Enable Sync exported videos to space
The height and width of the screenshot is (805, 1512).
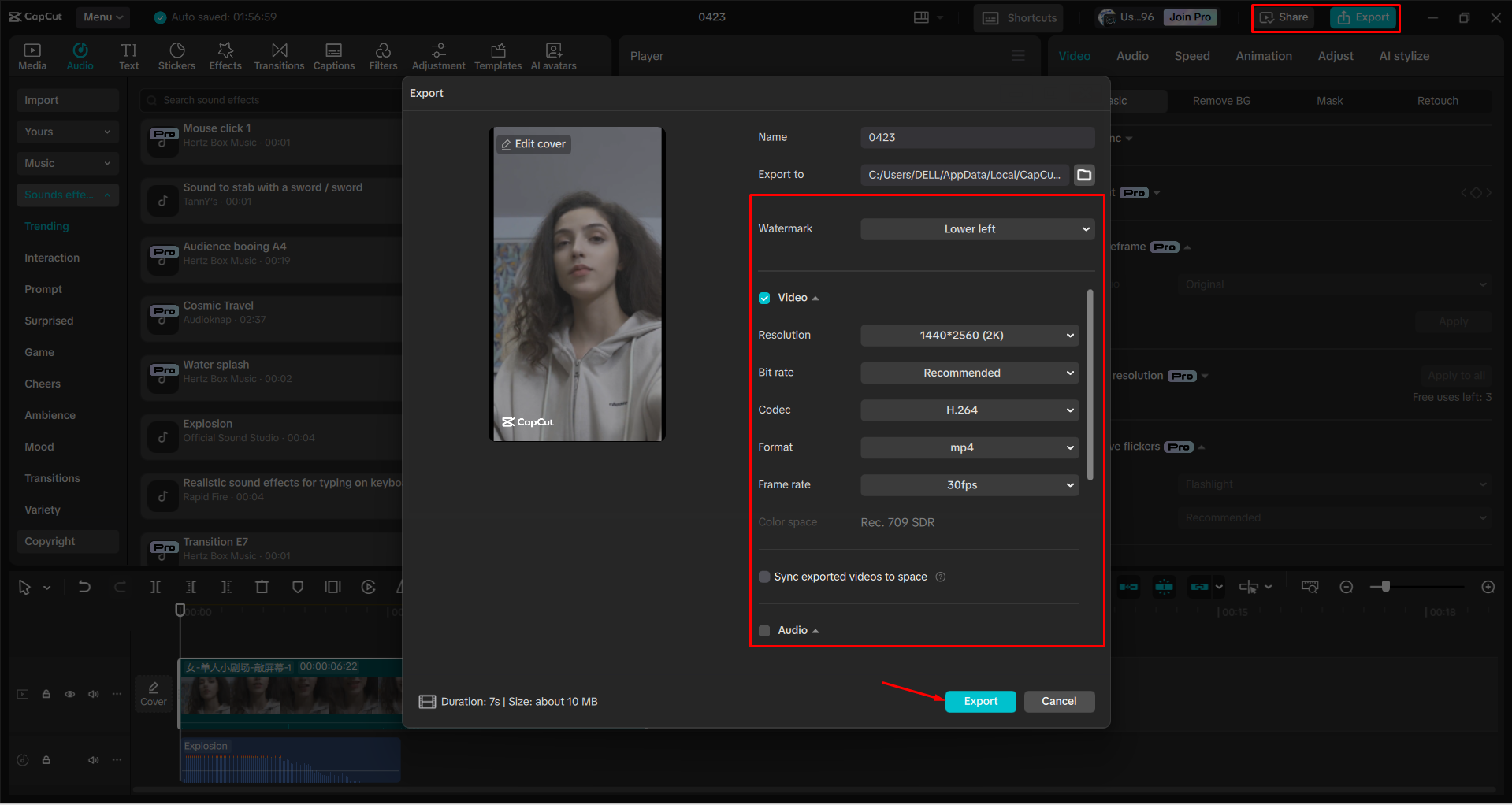coord(763,577)
